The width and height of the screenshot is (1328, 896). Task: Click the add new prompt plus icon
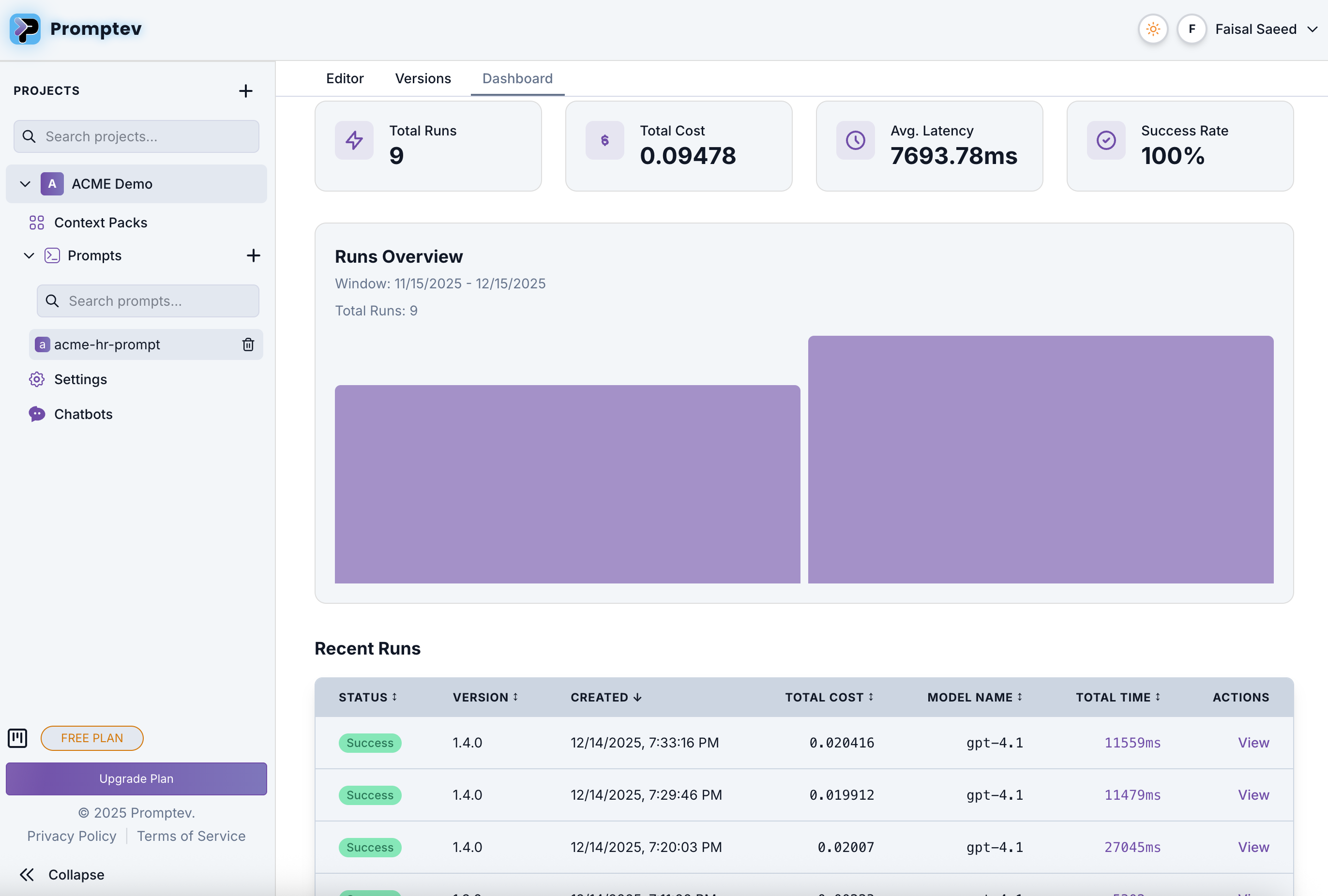click(x=253, y=255)
